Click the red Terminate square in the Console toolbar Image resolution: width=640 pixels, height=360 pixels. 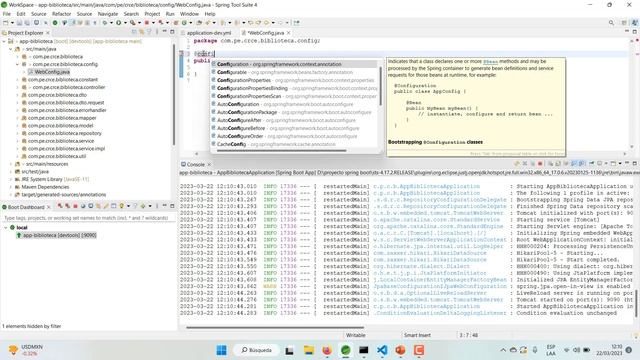click(x=540, y=164)
